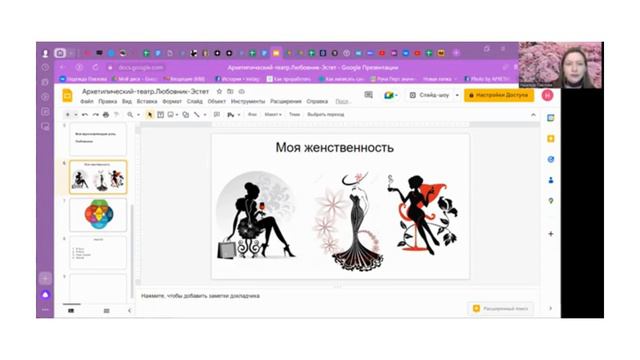
Task: Switch to filmstrip view icon
Action: click(x=71, y=311)
